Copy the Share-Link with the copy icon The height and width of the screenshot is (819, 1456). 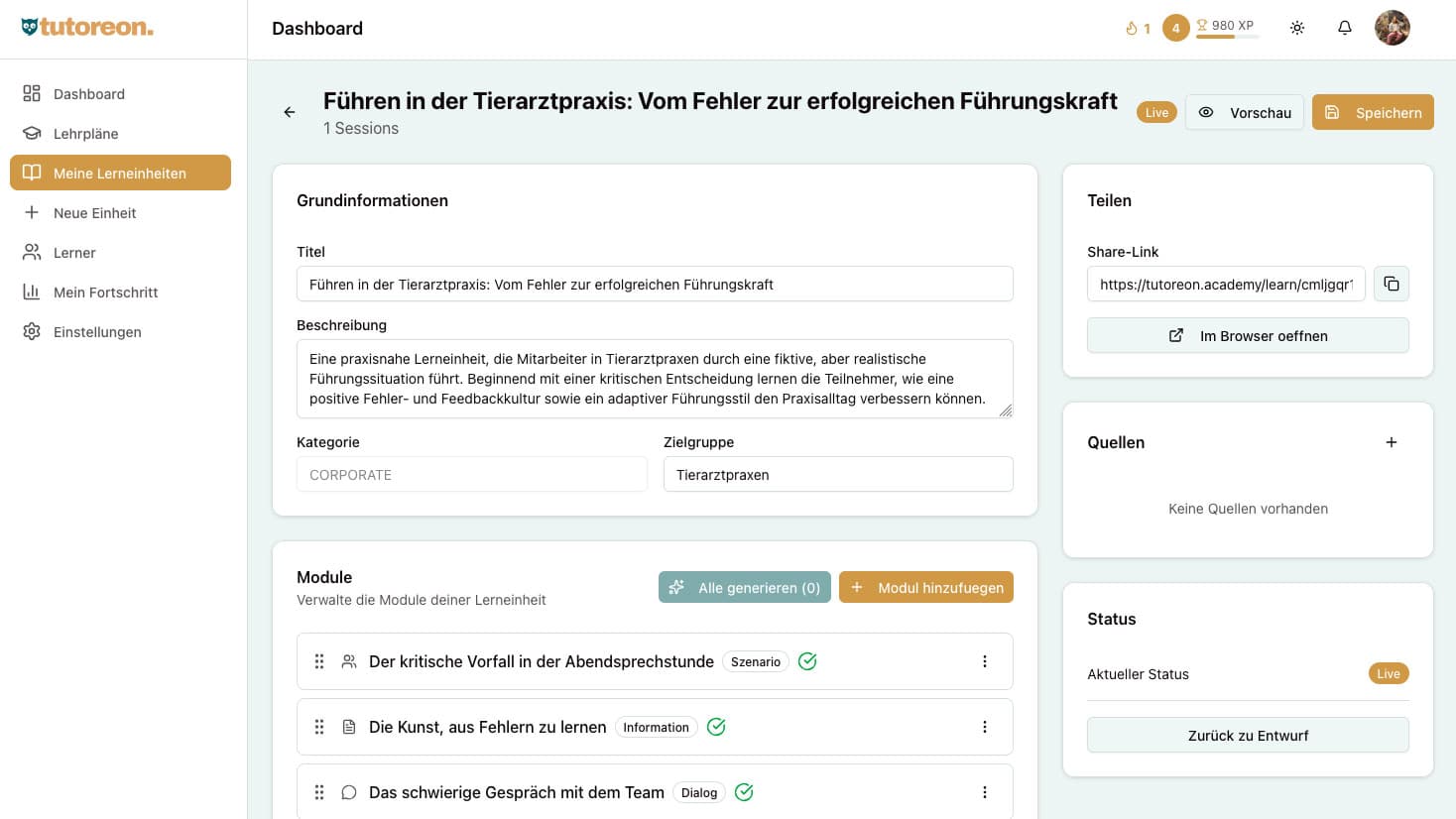tap(1392, 284)
